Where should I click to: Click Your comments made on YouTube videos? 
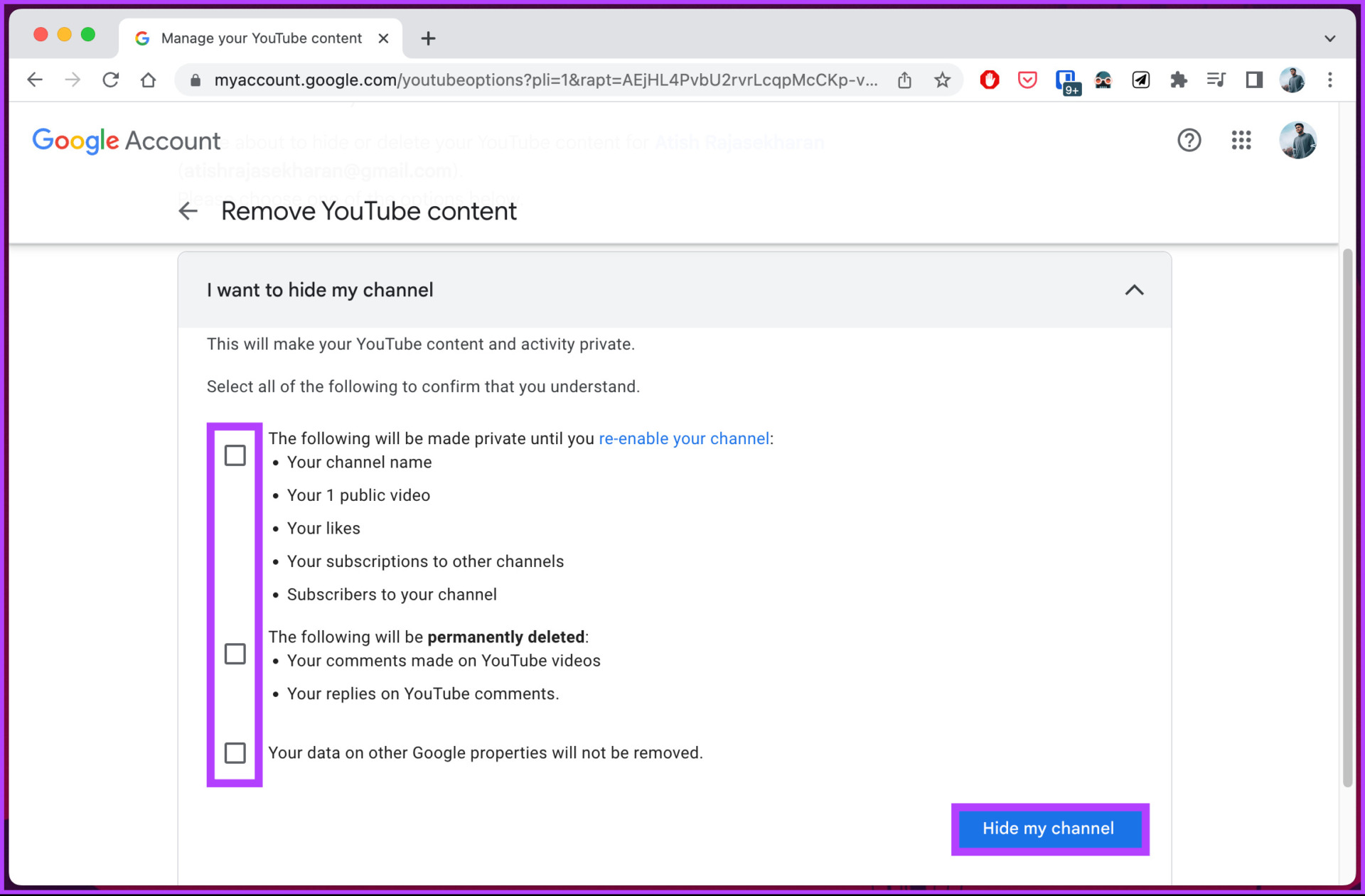pos(444,661)
